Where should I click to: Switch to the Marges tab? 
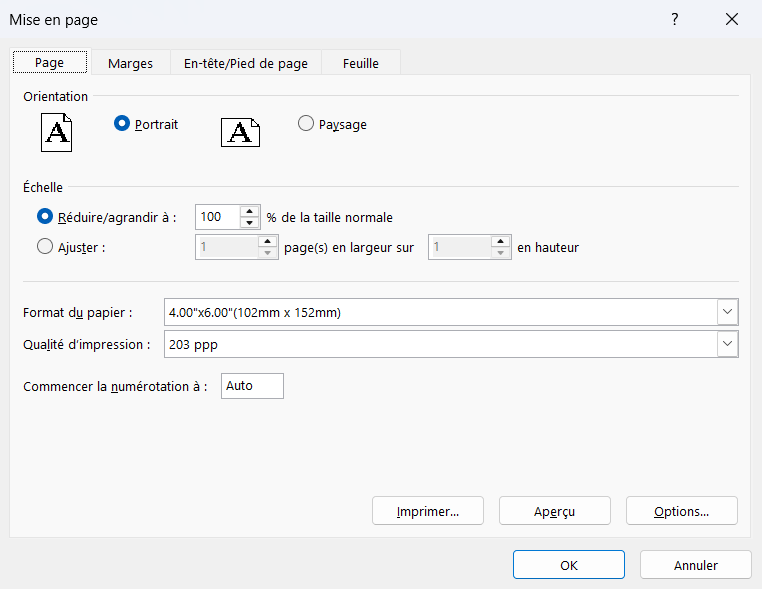130,63
